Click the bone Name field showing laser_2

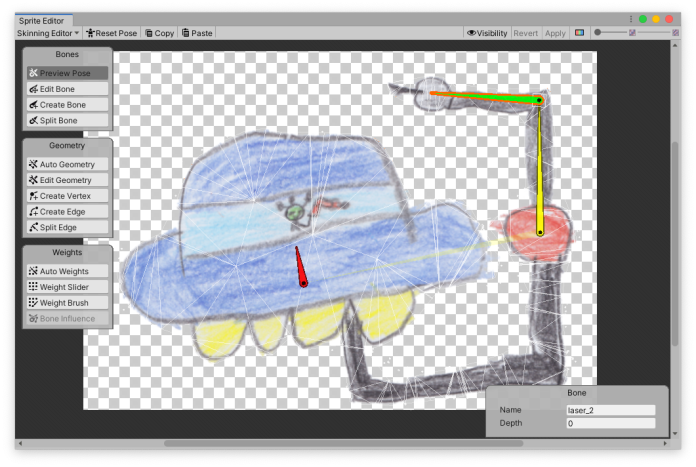(x=610, y=410)
